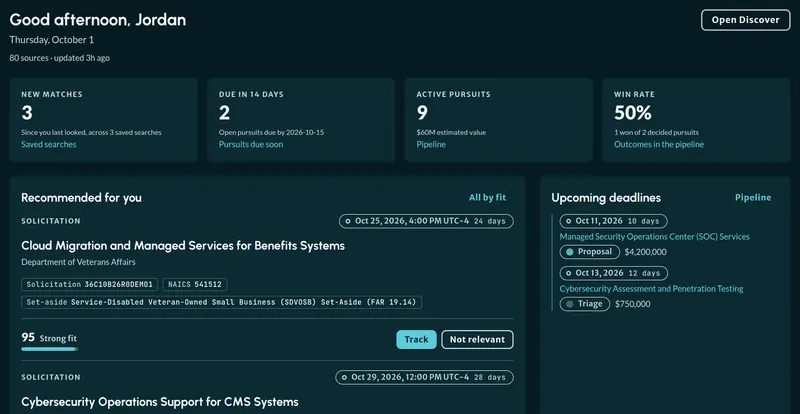This screenshot has height=414, width=800.
Task: Click the NAICS 541512 tag
Action: (195, 284)
